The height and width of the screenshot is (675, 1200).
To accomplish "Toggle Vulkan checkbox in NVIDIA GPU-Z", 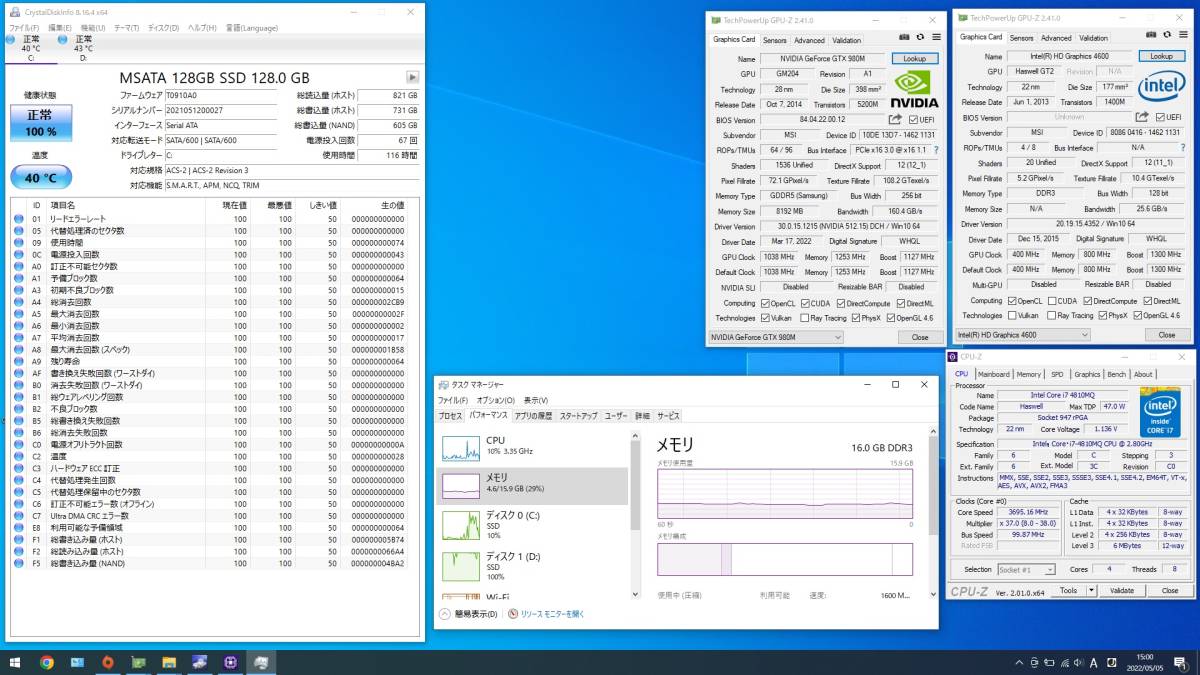I will (x=765, y=318).
